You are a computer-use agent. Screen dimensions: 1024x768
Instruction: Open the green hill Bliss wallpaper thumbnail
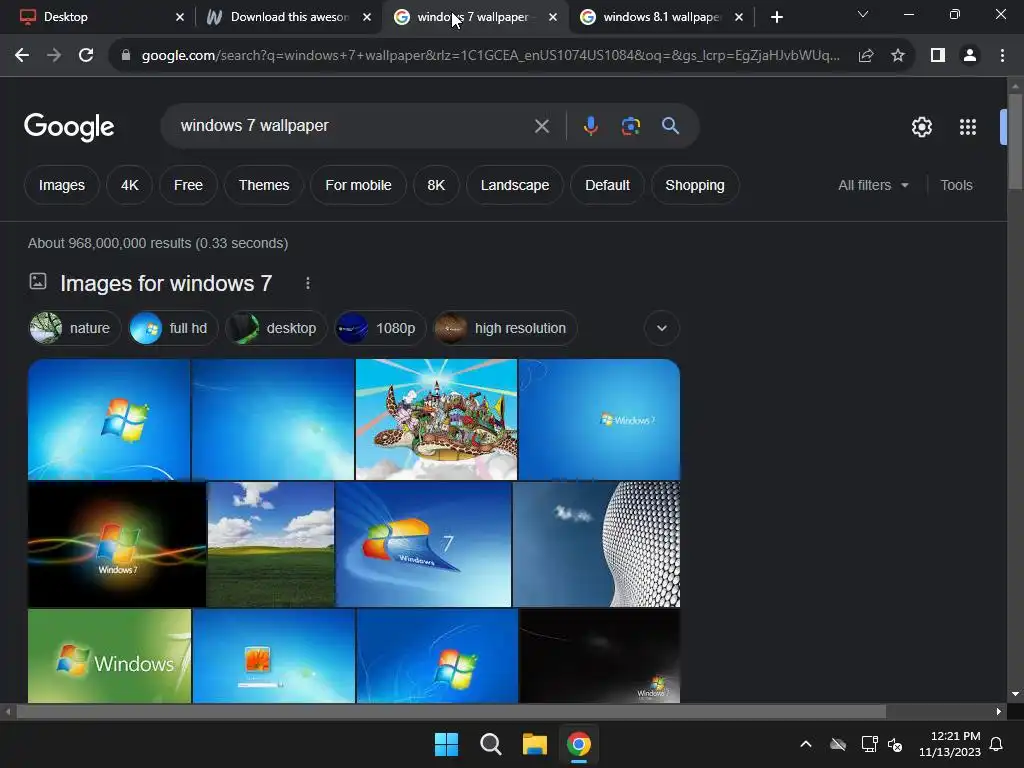[270, 545]
